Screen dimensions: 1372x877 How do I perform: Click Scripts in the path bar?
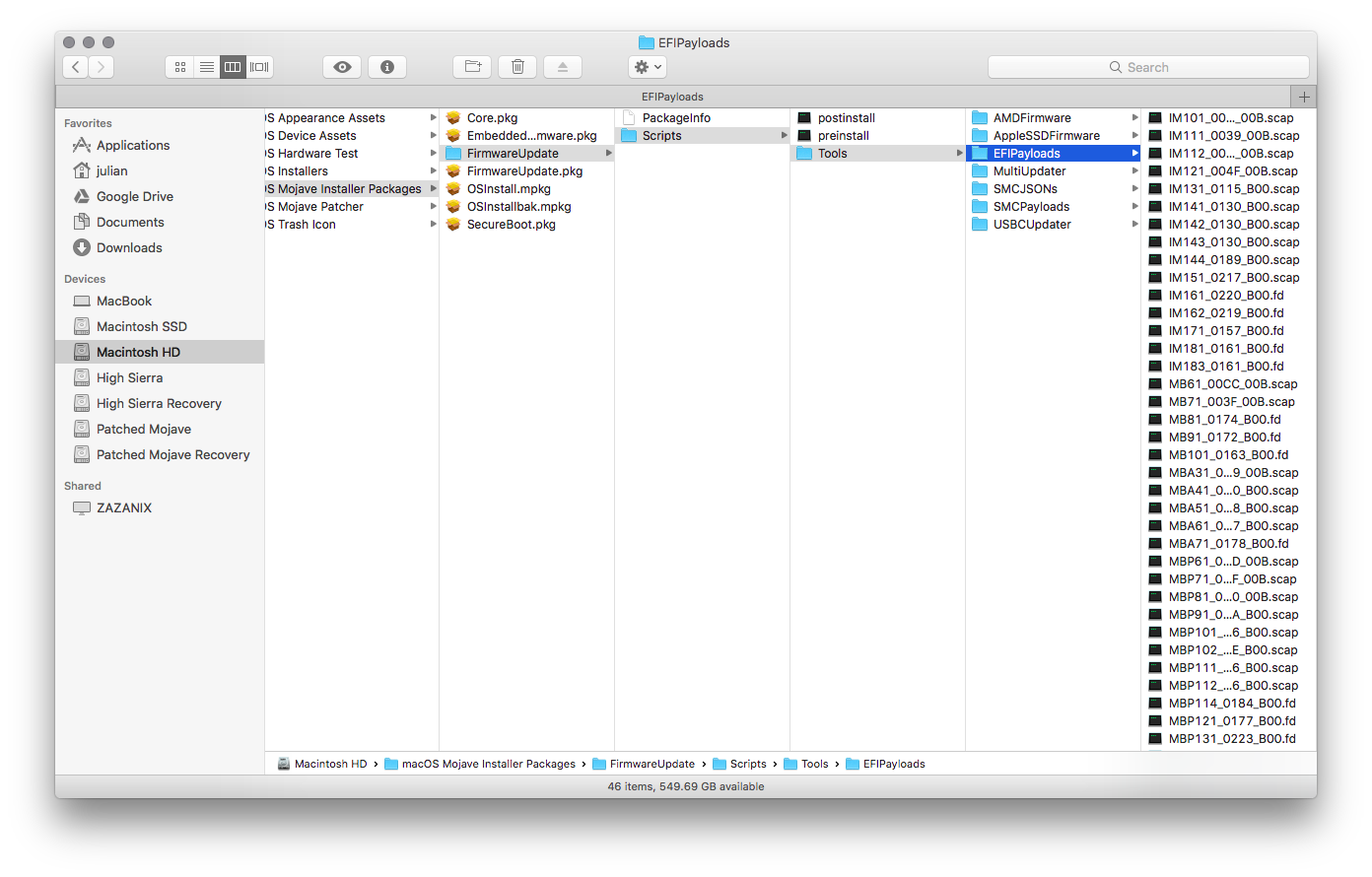[739, 764]
